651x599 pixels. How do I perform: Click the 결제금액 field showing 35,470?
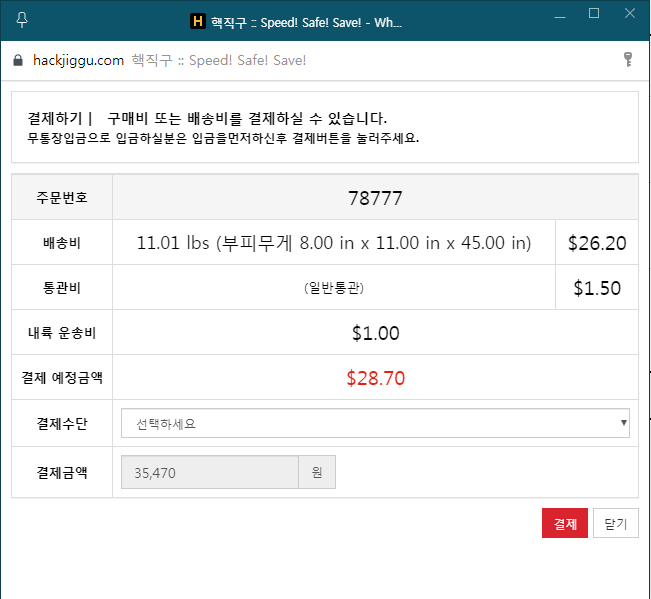209,472
